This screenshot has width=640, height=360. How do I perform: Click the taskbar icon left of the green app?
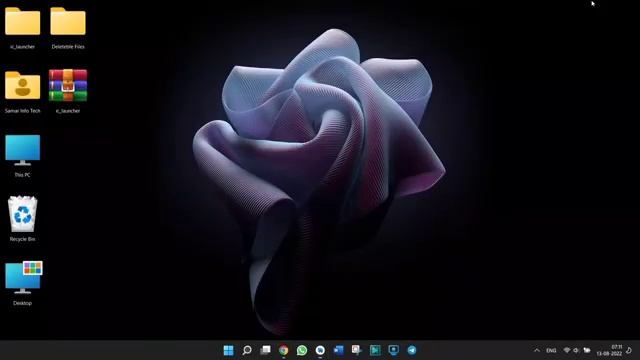357,350
